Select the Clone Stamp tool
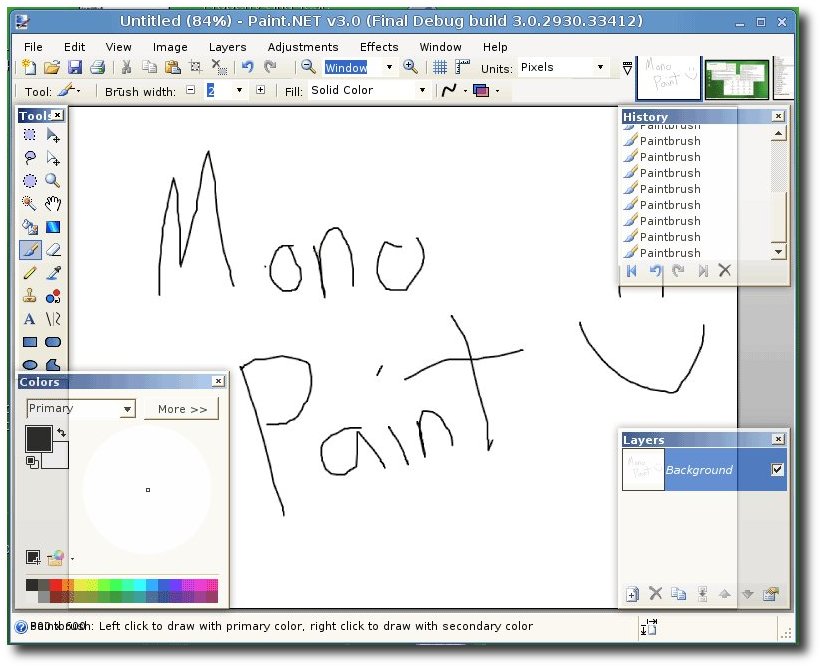This screenshot has height=668, width=822. pos(30,296)
